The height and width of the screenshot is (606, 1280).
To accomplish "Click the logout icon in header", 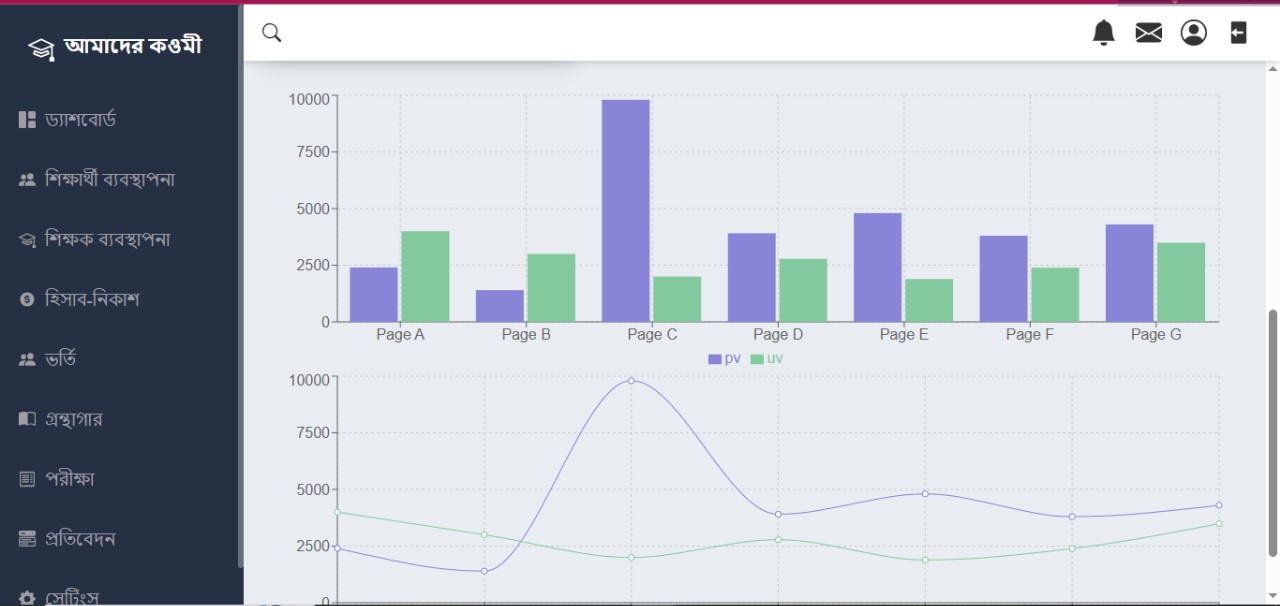I will tap(1238, 33).
